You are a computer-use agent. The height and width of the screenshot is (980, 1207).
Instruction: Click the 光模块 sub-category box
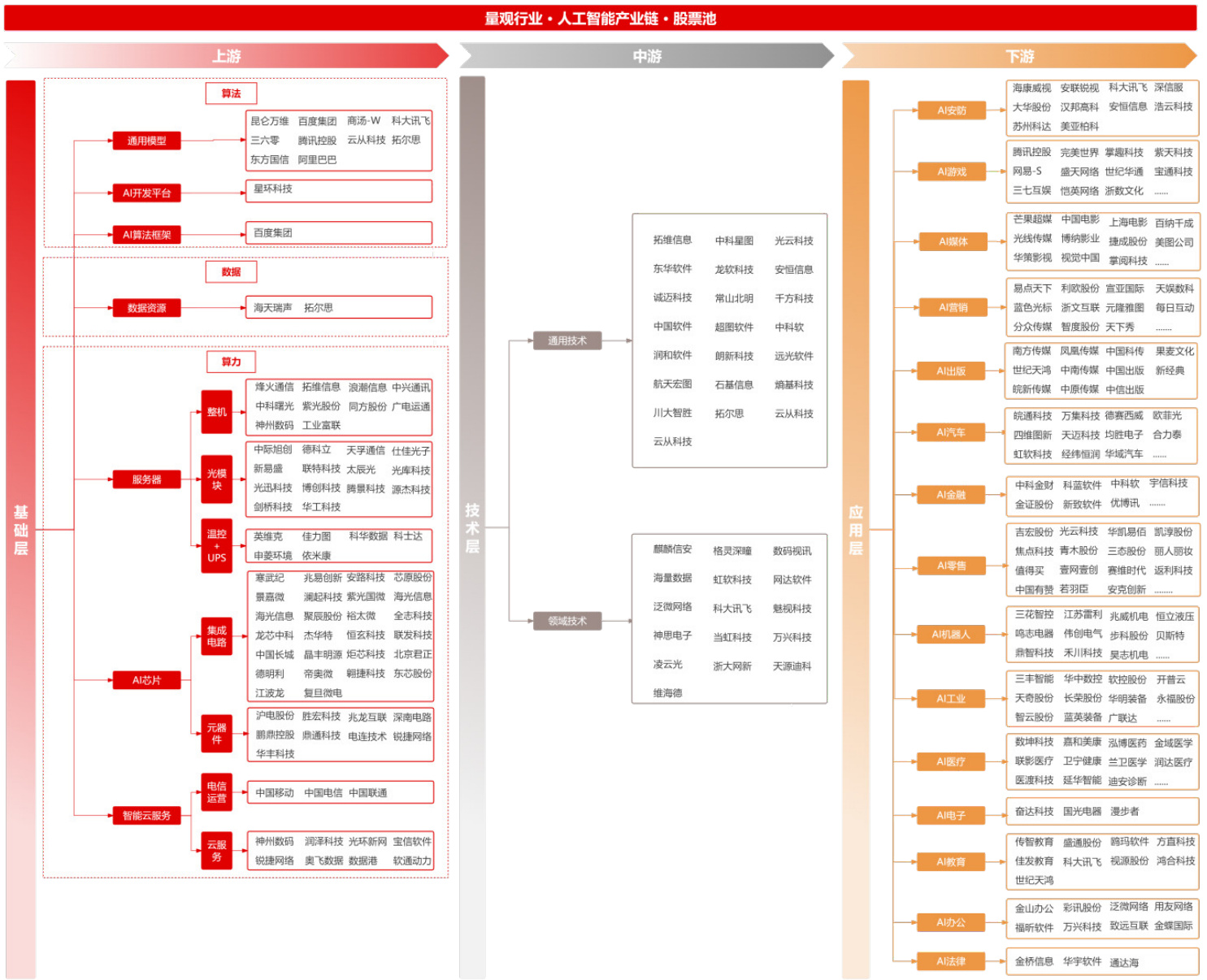point(216,479)
